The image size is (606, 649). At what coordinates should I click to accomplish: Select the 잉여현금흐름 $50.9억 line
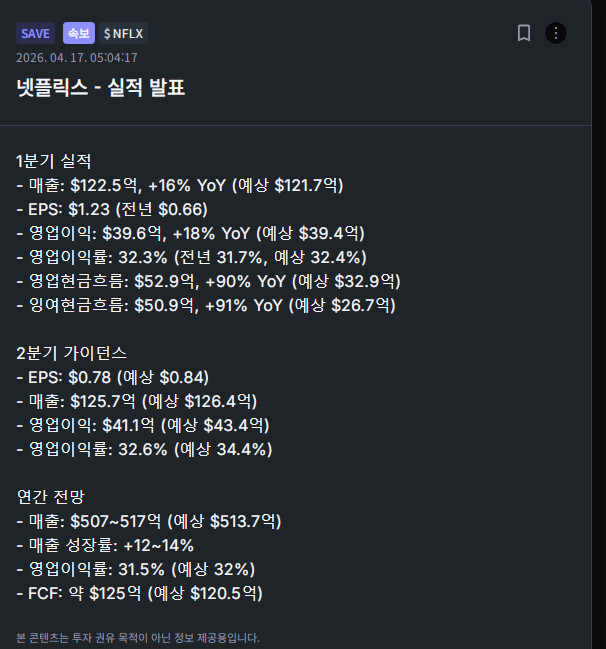pos(206,305)
